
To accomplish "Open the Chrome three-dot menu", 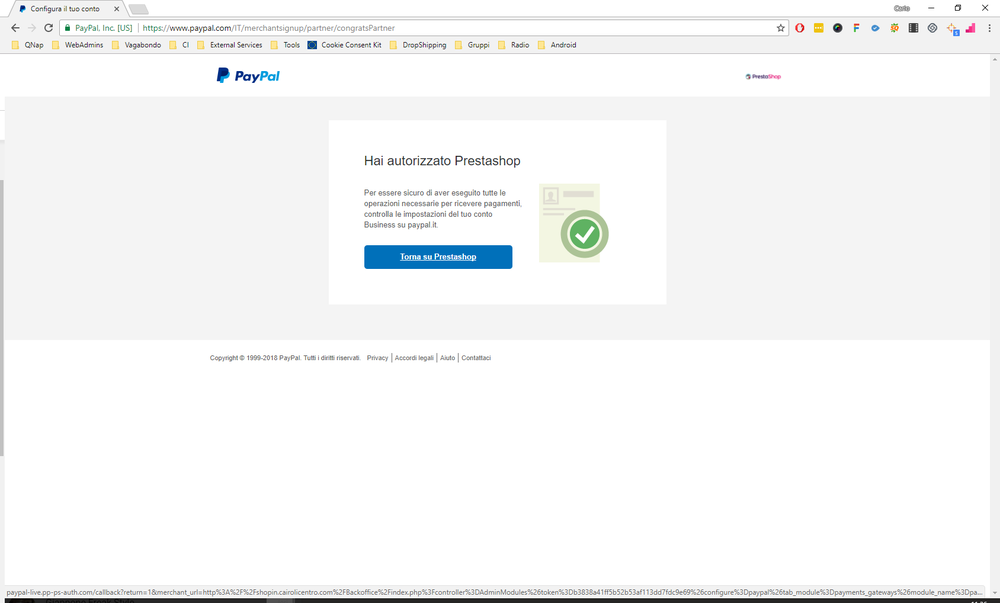I will click(x=988, y=28).
